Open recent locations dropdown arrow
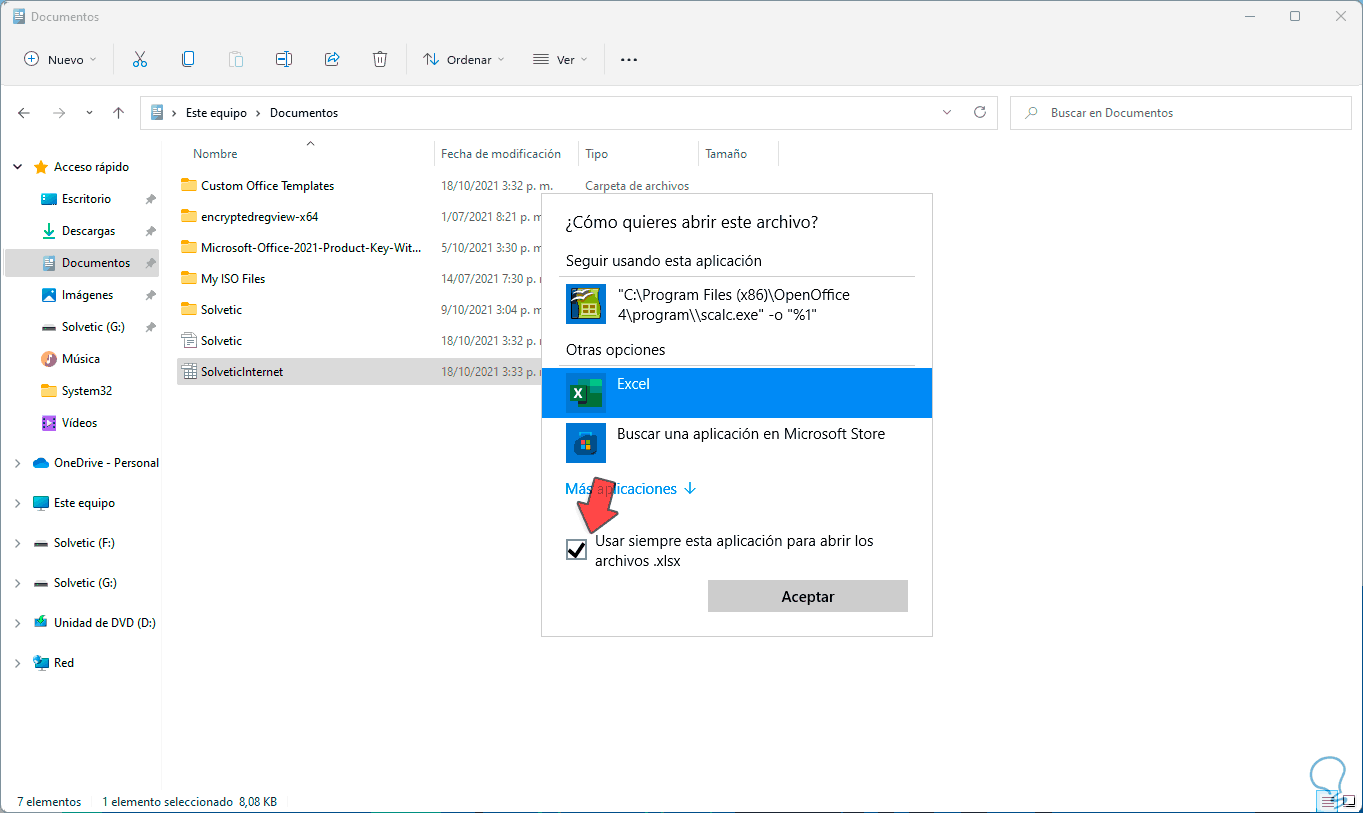 (89, 113)
